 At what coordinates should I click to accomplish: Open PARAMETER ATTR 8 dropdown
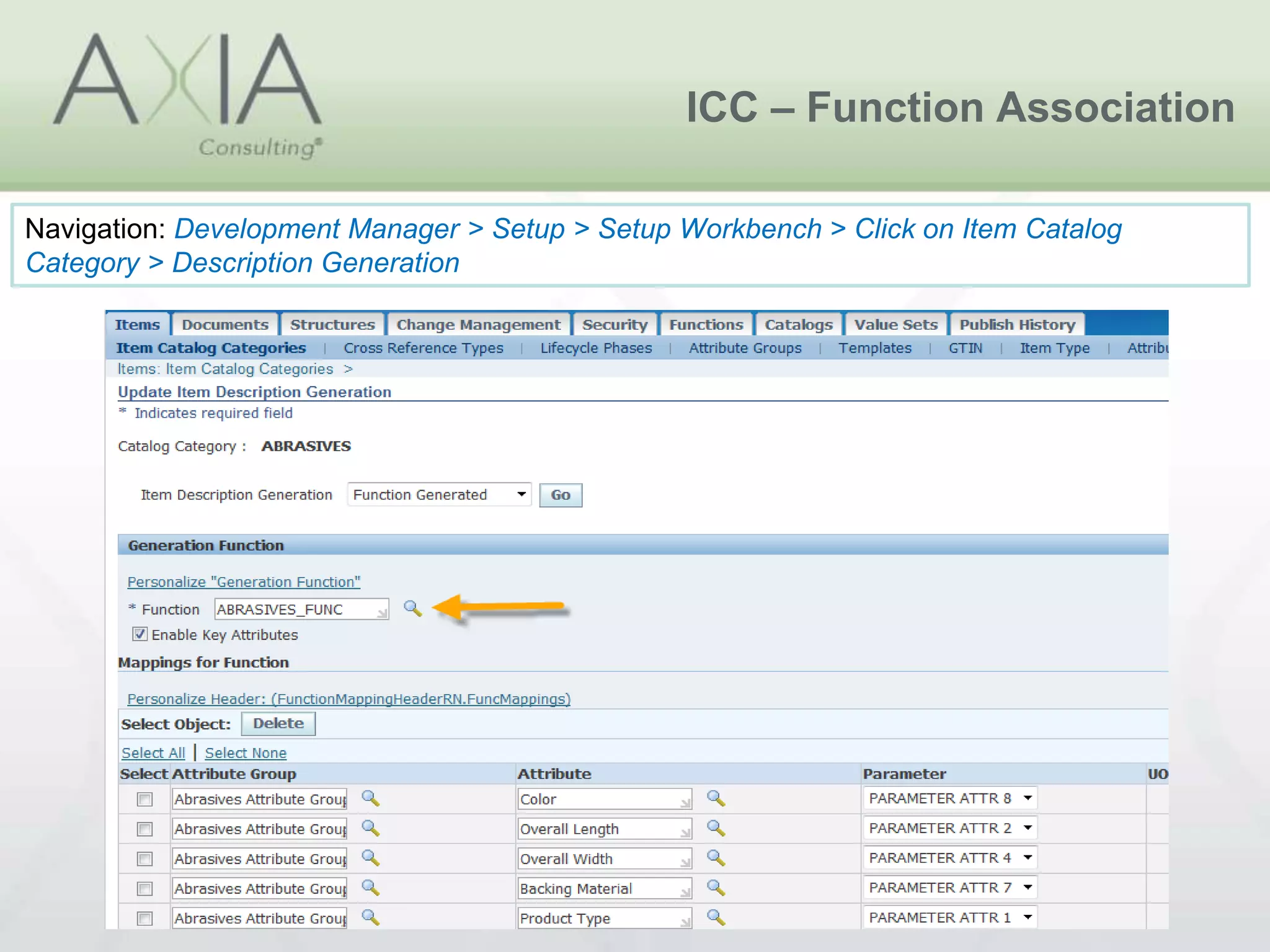949,798
